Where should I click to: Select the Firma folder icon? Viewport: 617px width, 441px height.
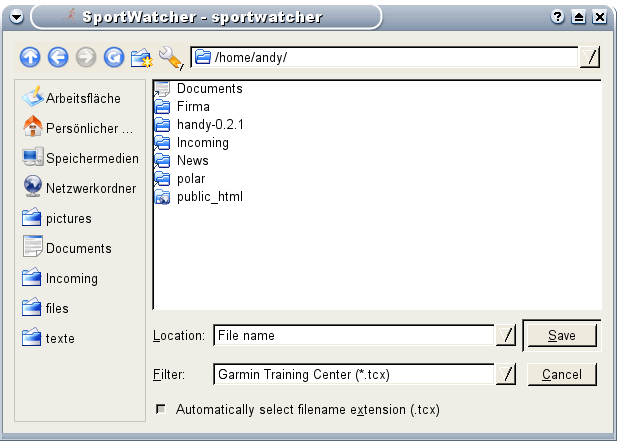pos(162,107)
